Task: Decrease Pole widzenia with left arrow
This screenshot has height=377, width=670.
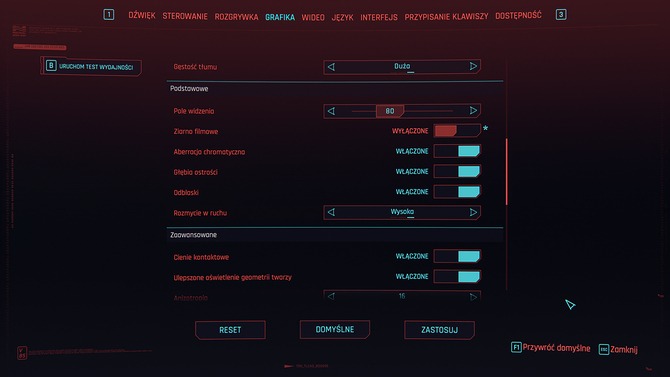Action: pyautogui.click(x=331, y=111)
